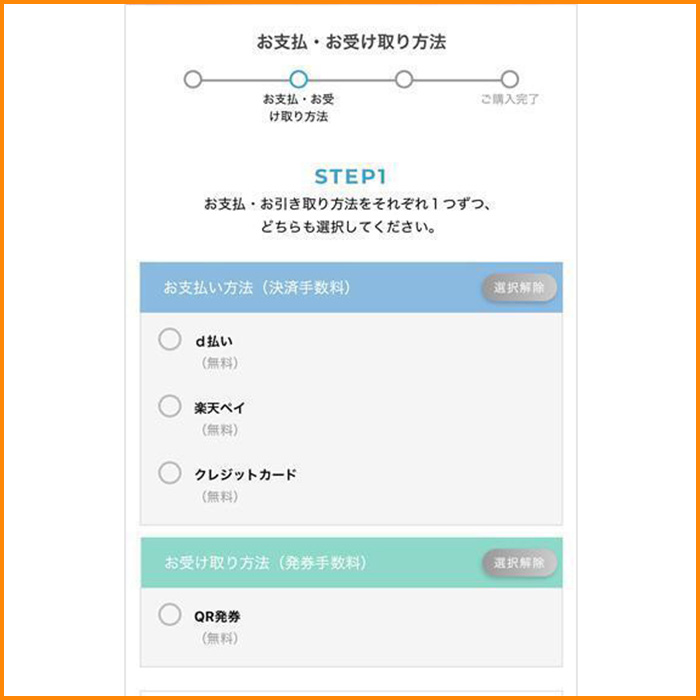Clear payment selection with 選択解除 in お支払い方法 header
The width and height of the screenshot is (700, 700).
pyautogui.click(x=519, y=288)
